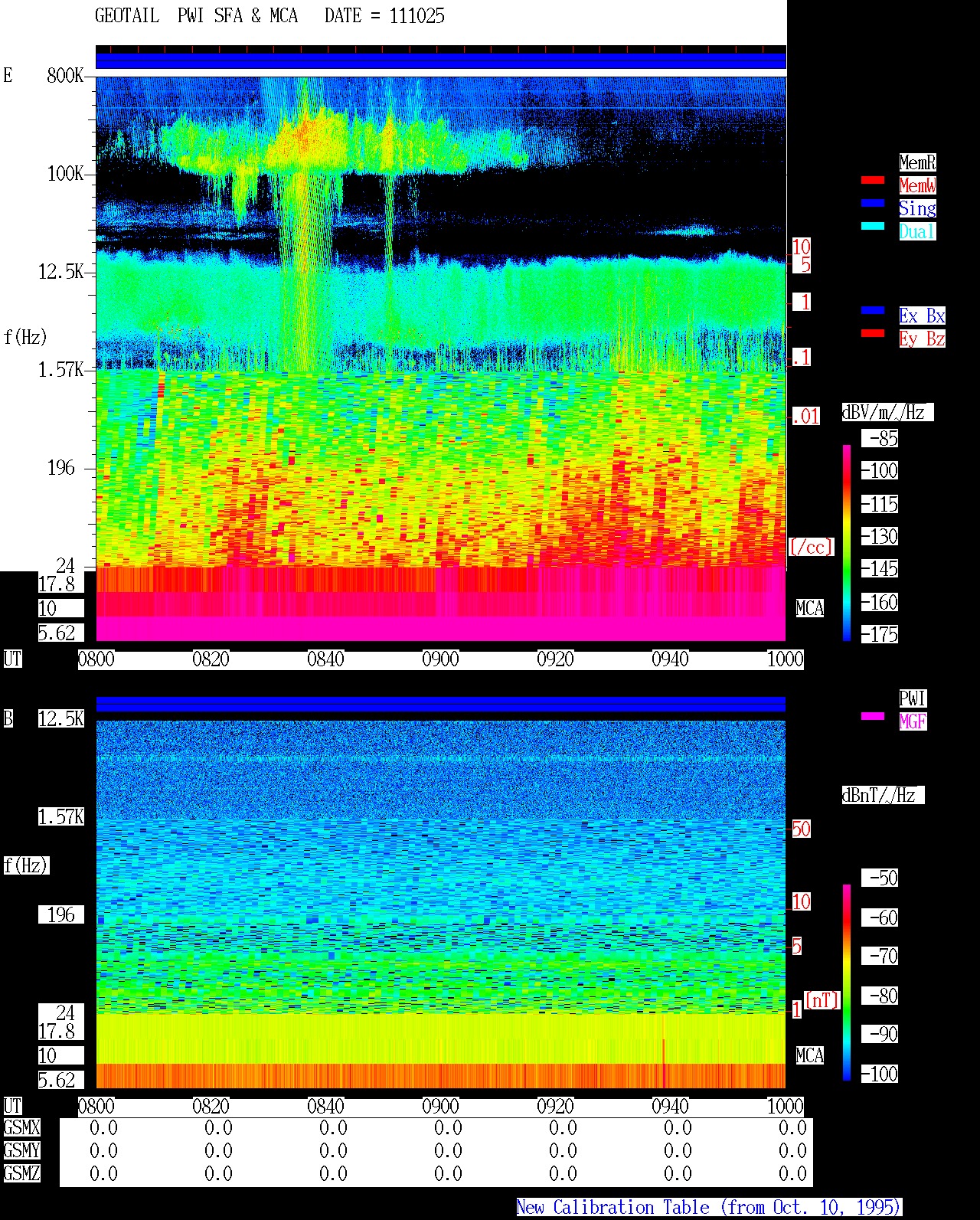Pick the magenta MGF legend swatch
980x1220 pixels.
(x=873, y=716)
